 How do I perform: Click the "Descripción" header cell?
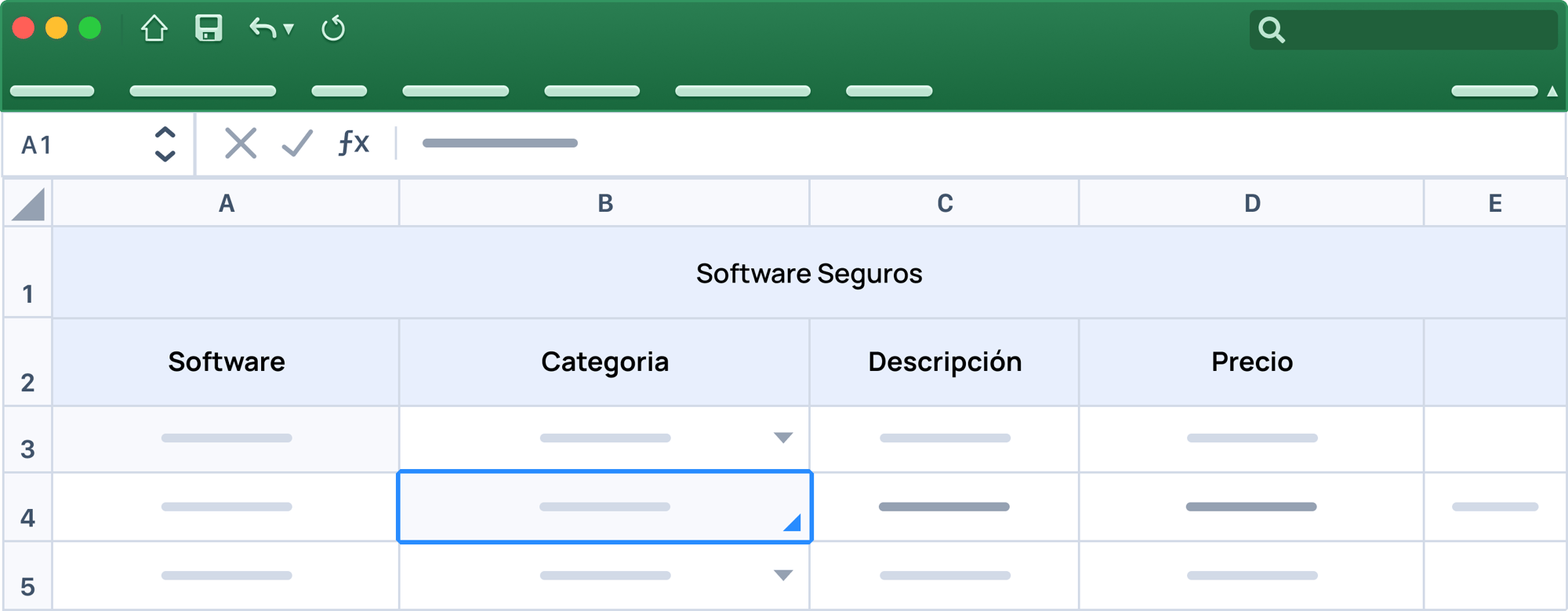click(x=945, y=362)
